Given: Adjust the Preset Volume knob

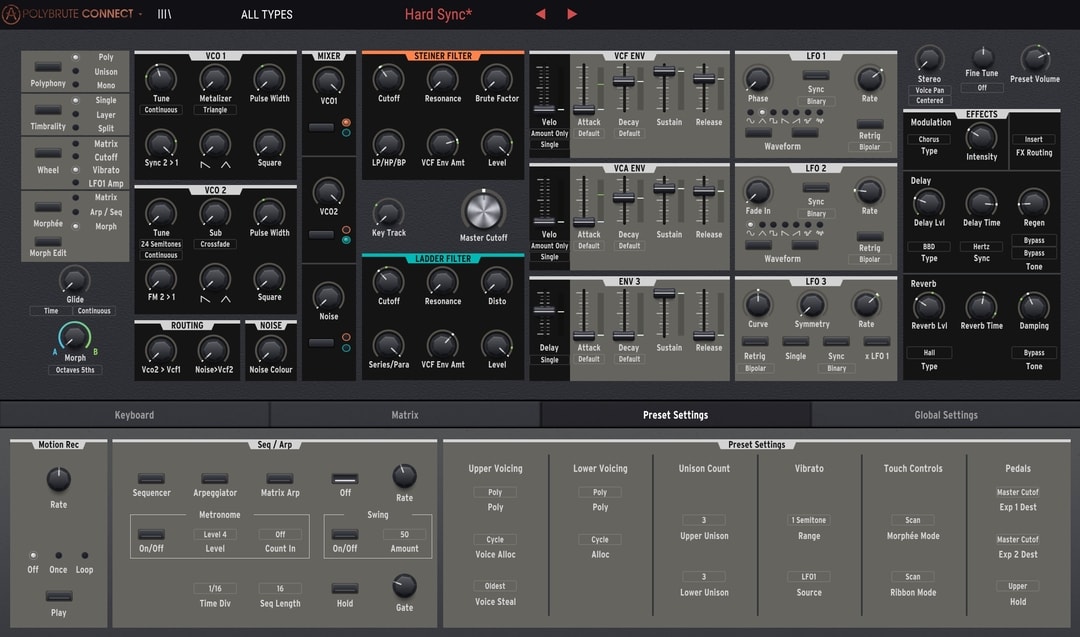Looking at the screenshot, I should [x=1035, y=59].
